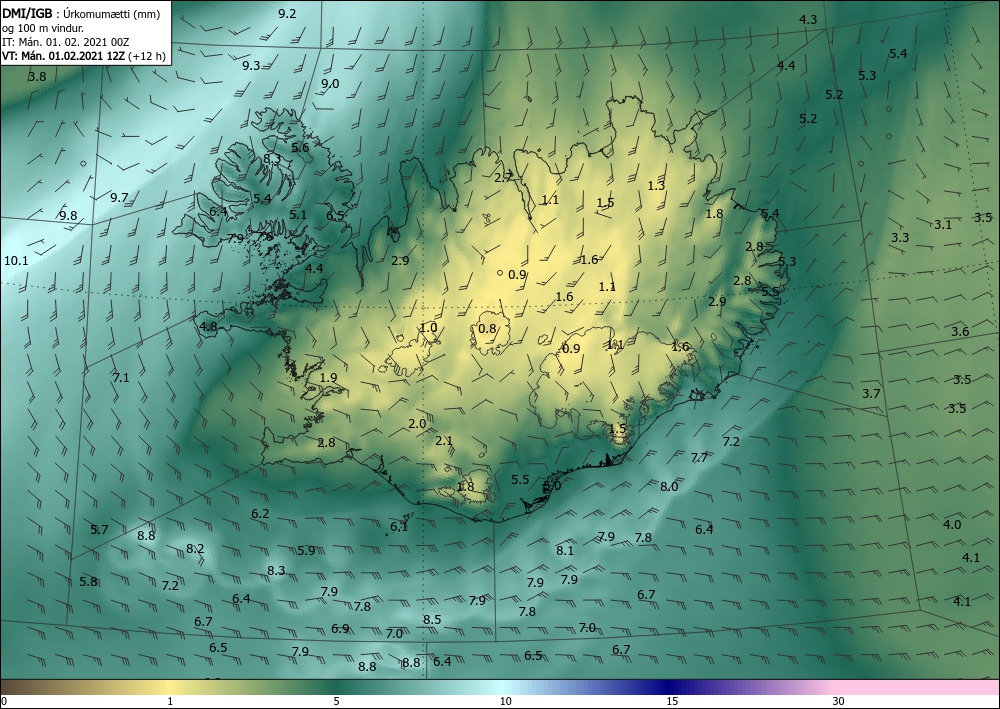The image size is (1000, 709).
Task: Click the 6.9 value near the bottom
Action: pyautogui.click(x=340, y=629)
